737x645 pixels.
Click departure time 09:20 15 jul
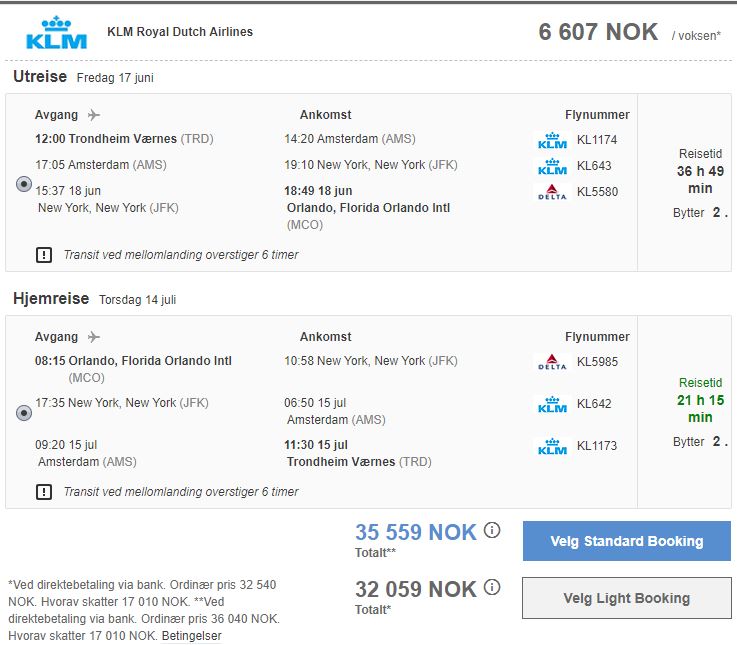pos(66,445)
